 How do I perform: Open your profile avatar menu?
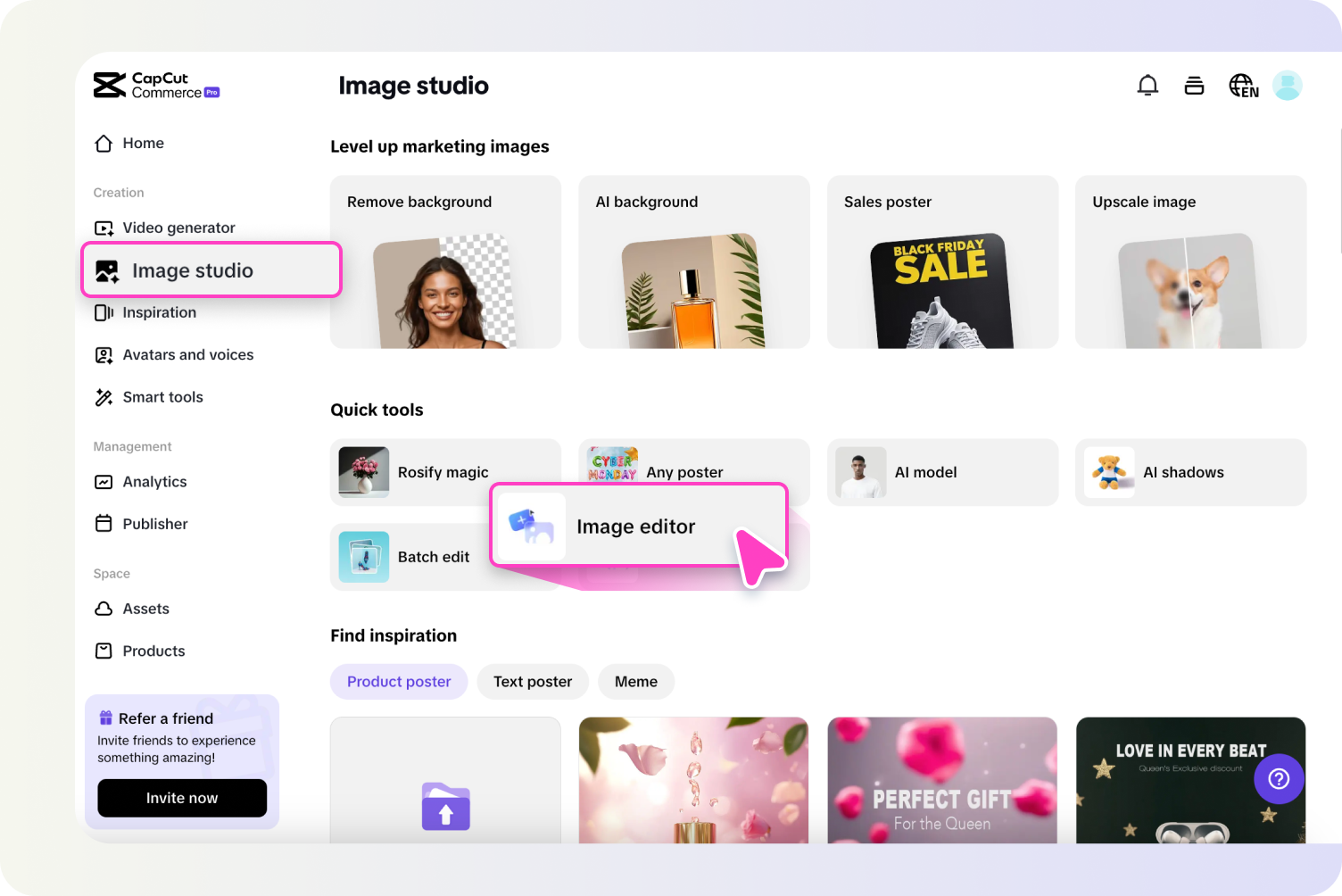(1287, 85)
